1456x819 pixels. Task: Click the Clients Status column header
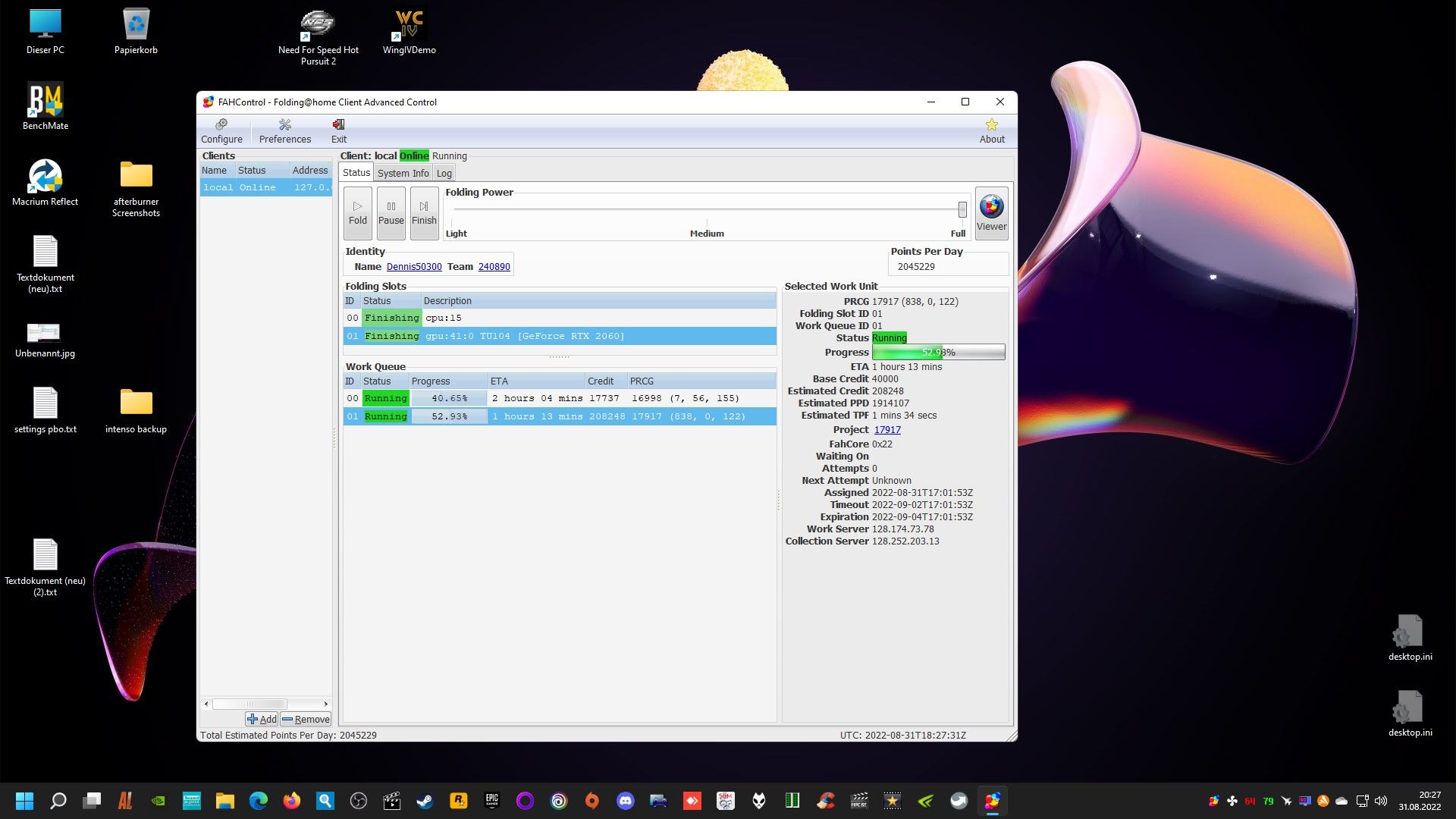262,171
